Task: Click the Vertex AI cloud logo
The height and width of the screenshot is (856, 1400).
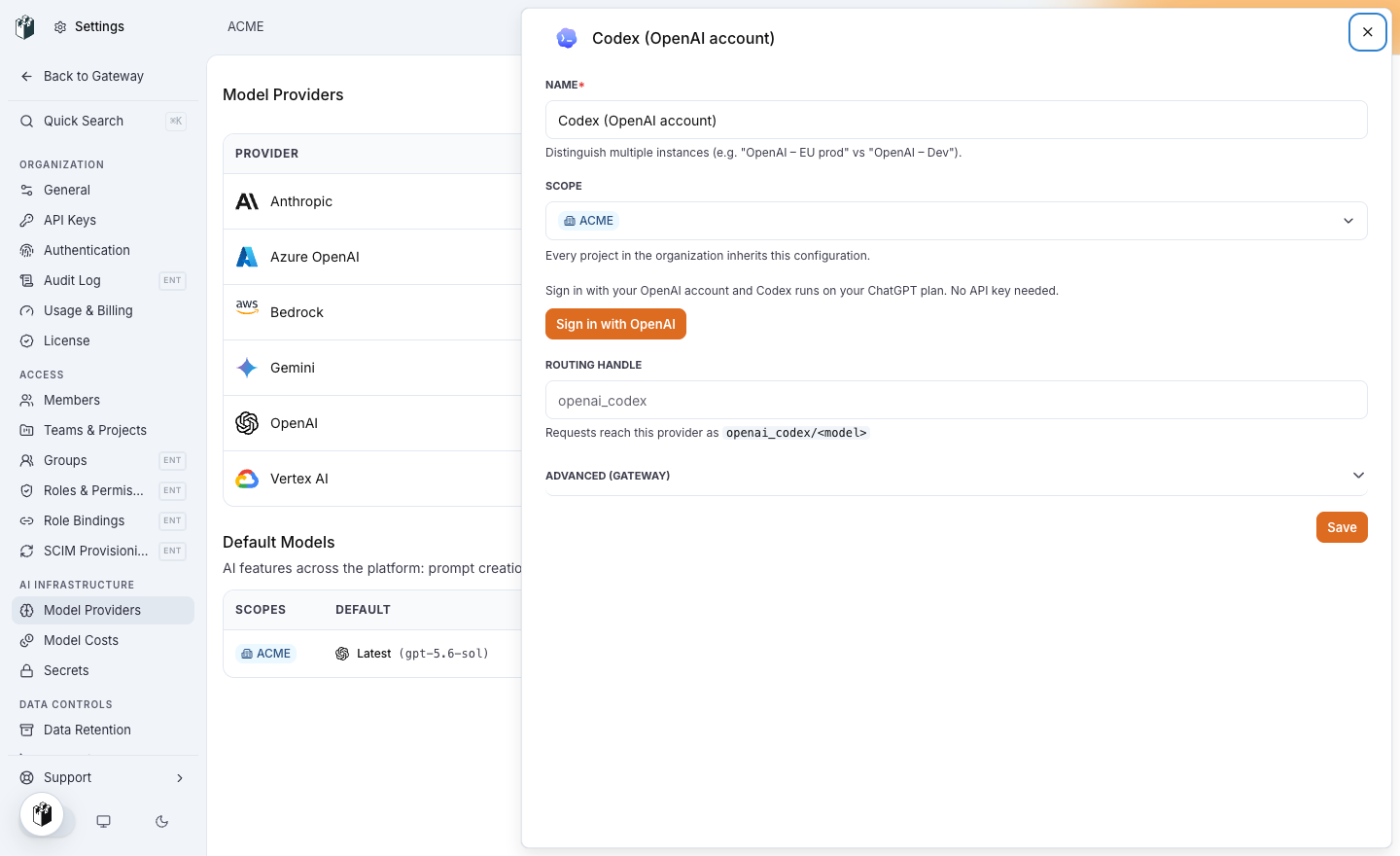Action: pos(247,479)
